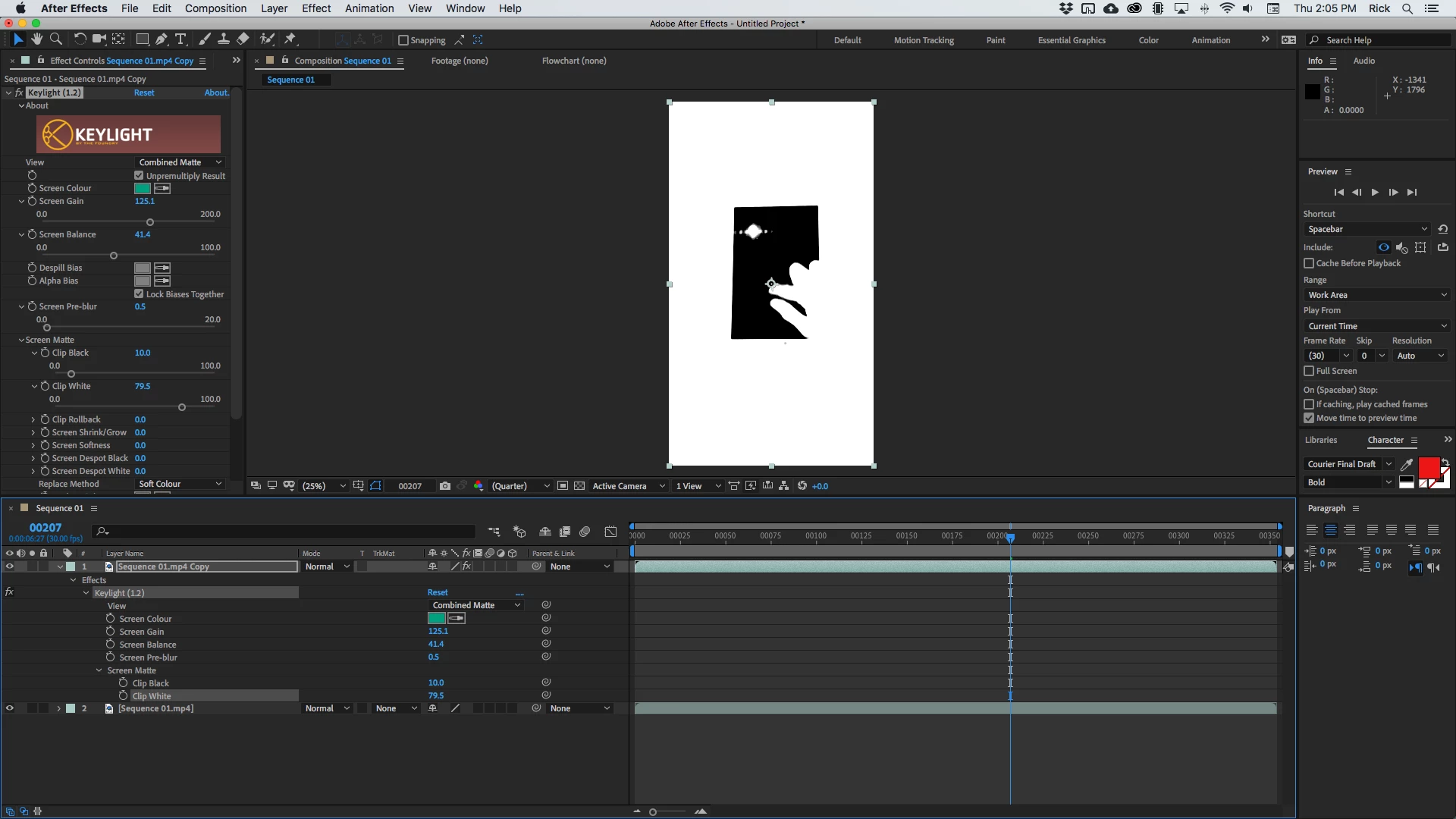The height and width of the screenshot is (819, 1456).
Task: Click the Take Snapshot camera icon
Action: [445, 486]
